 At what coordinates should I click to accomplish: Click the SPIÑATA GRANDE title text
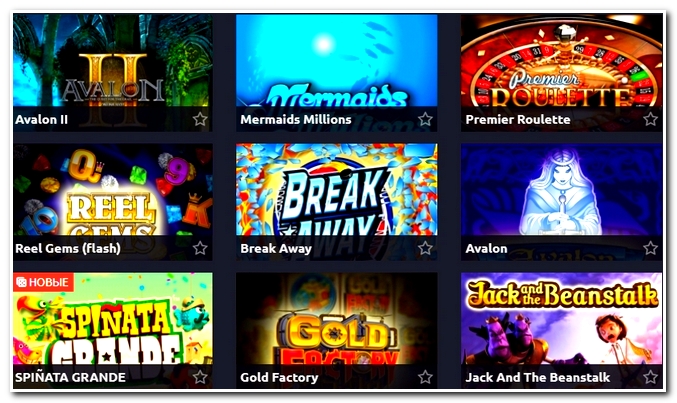(x=70, y=377)
